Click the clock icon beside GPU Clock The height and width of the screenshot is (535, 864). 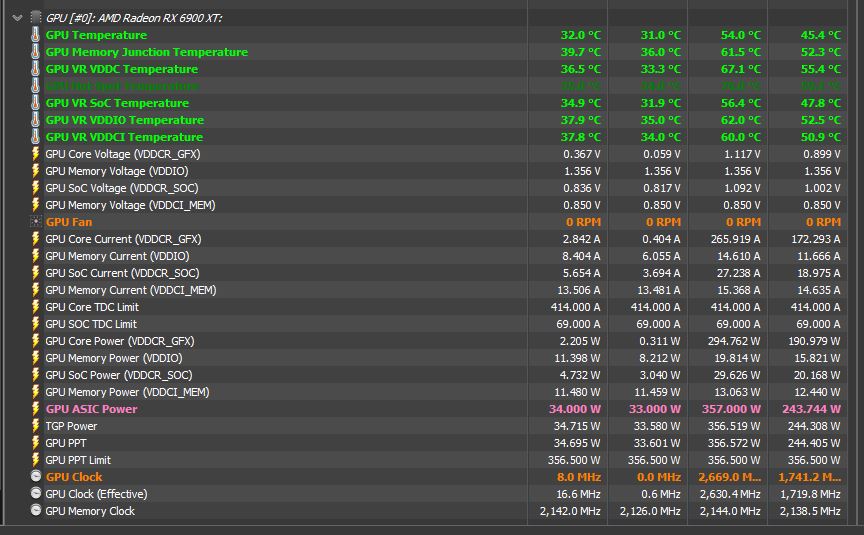(36, 477)
